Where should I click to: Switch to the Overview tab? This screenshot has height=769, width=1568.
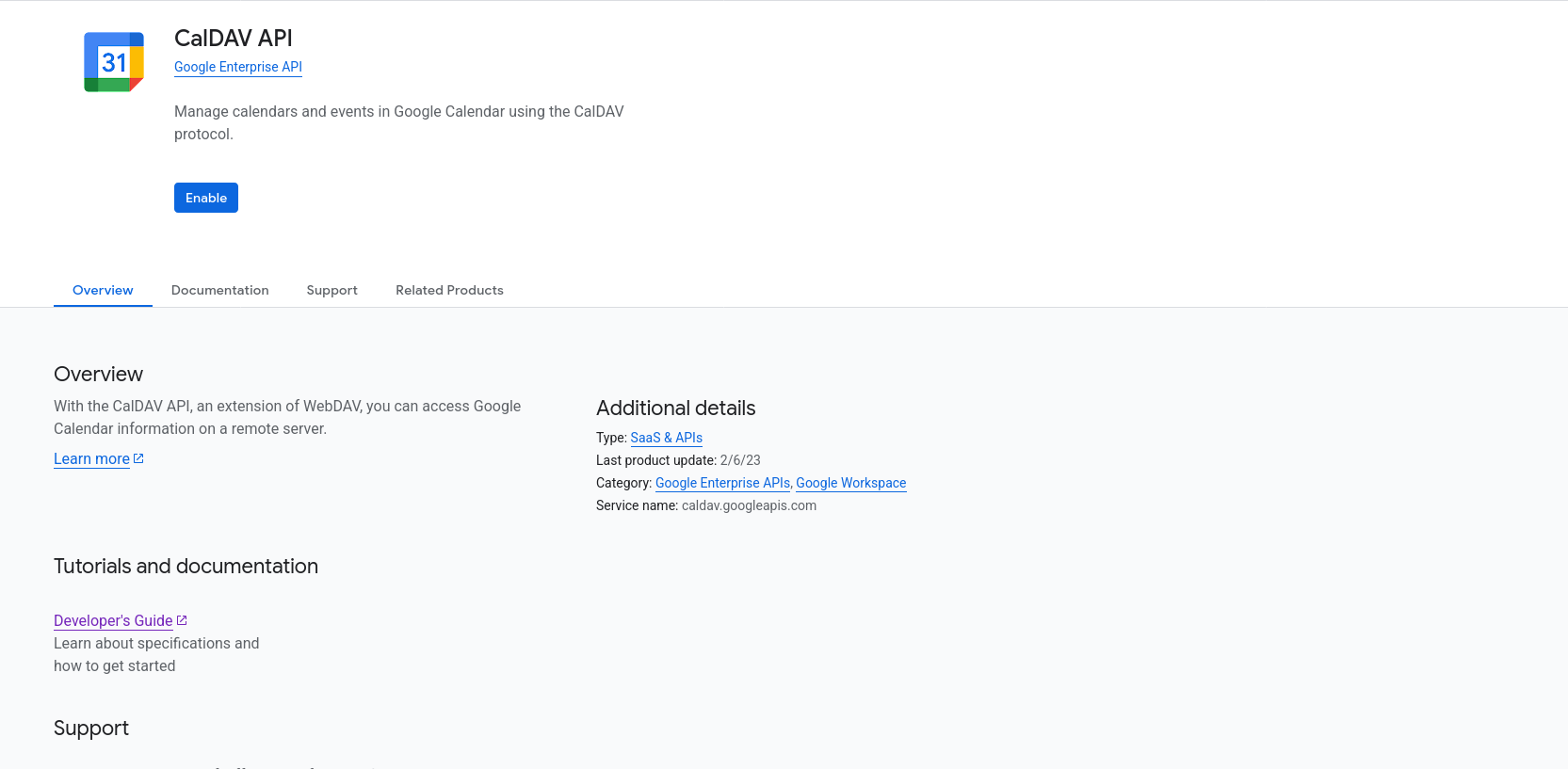103,290
